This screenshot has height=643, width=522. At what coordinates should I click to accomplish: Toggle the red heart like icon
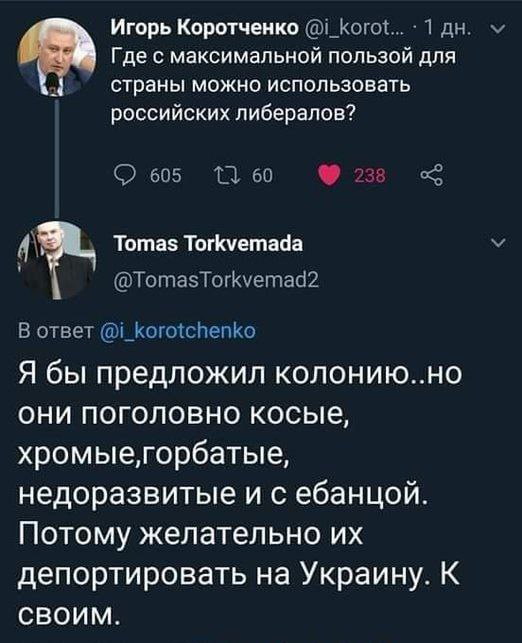tap(329, 176)
